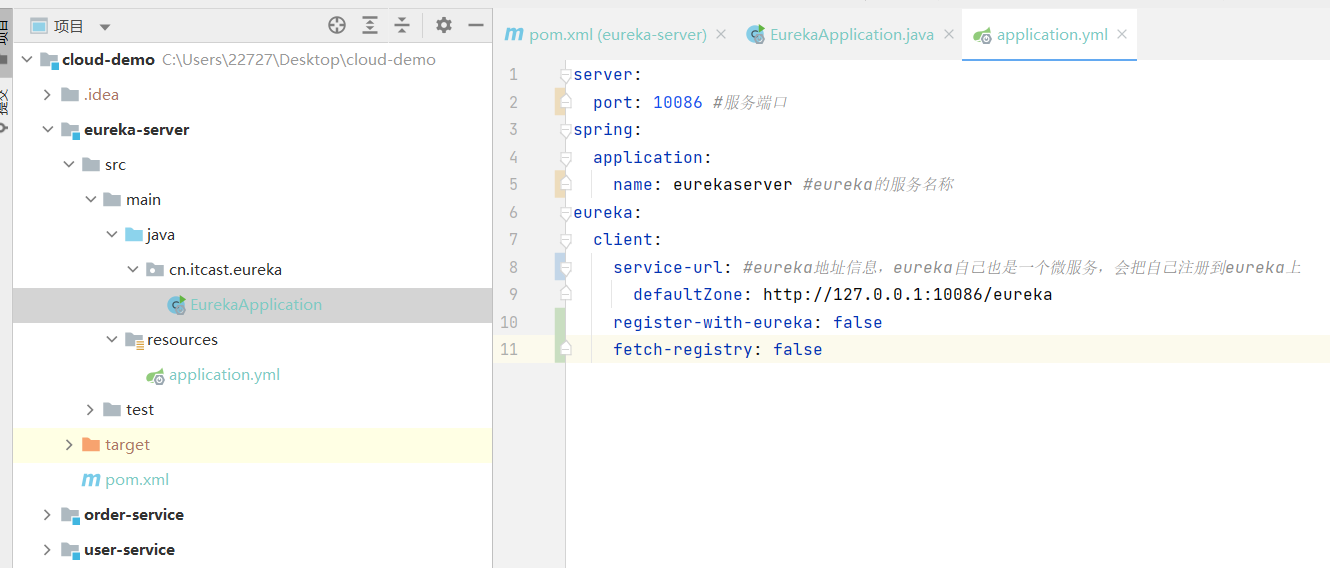Fold the server block at line 1
Screen dimensions: 1330x568
coord(565,75)
